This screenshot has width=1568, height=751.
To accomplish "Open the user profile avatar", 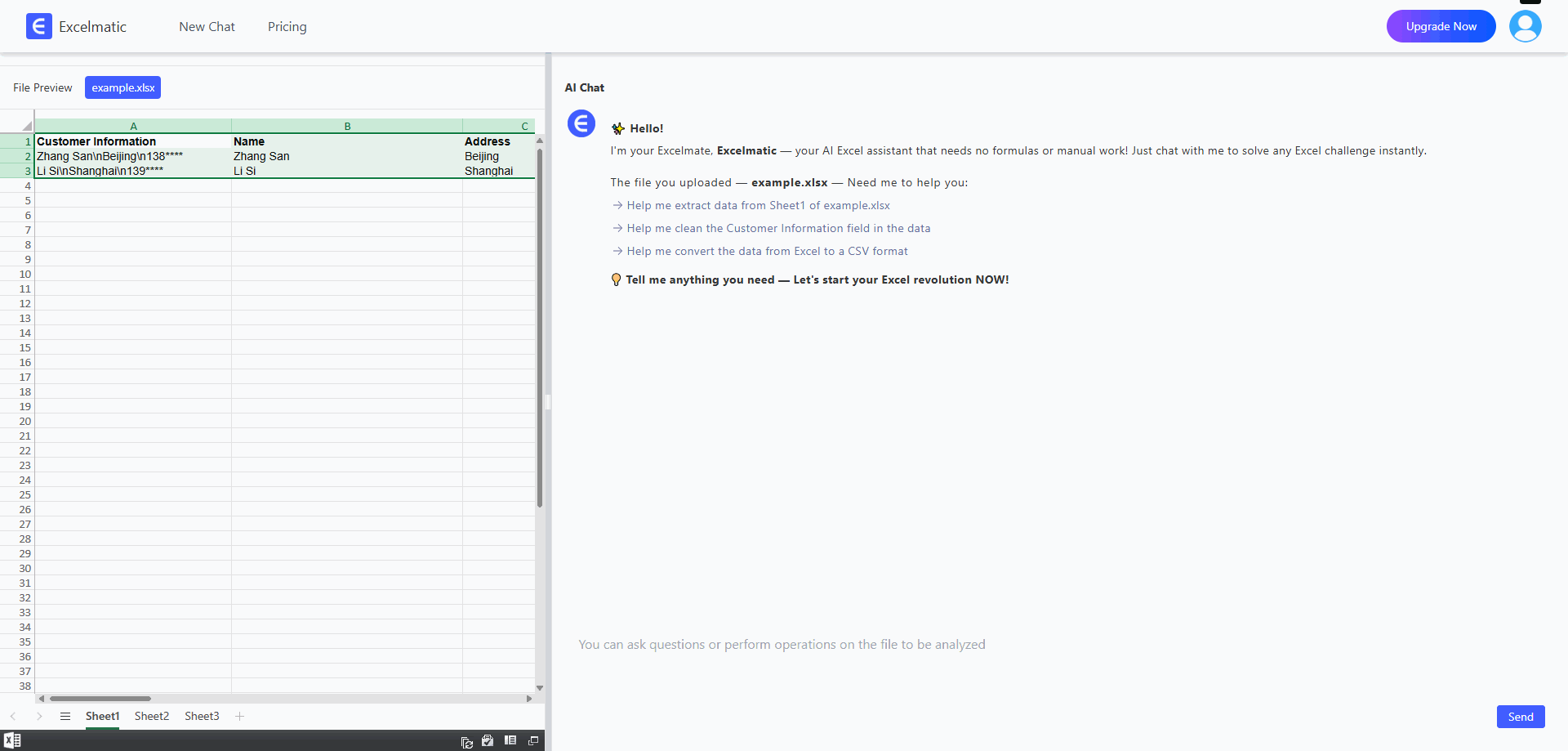I will tap(1525, 26).
